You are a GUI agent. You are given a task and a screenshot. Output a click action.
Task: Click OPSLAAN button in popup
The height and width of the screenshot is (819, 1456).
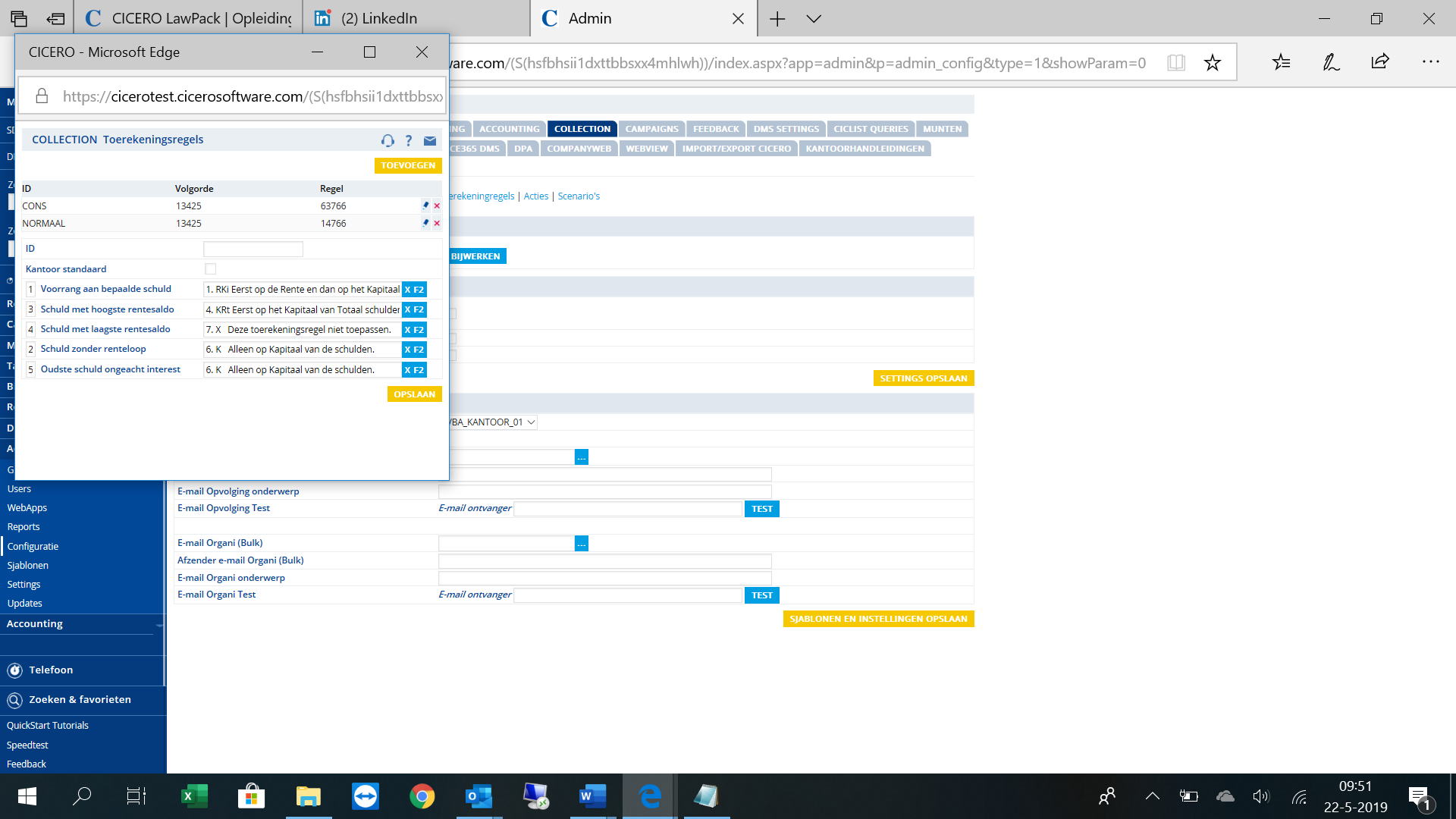click(x=414, y=394)
